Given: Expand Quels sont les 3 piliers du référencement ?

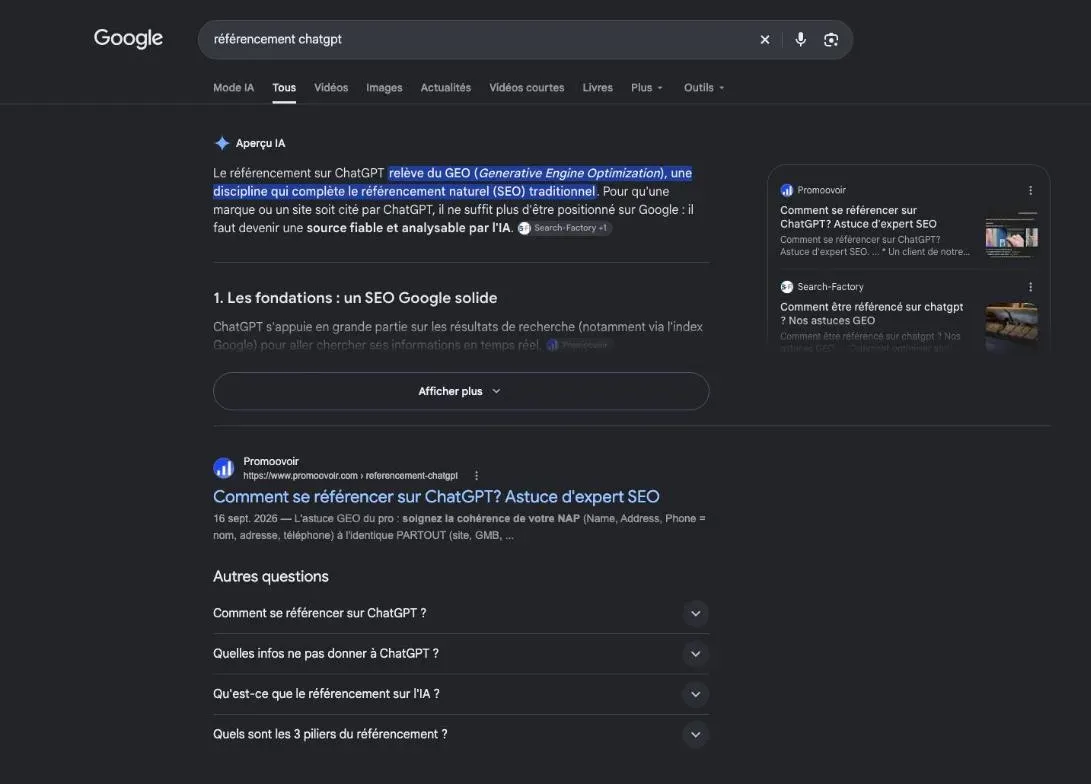Looking at the screenshot, I should click(x=461, y=734).
